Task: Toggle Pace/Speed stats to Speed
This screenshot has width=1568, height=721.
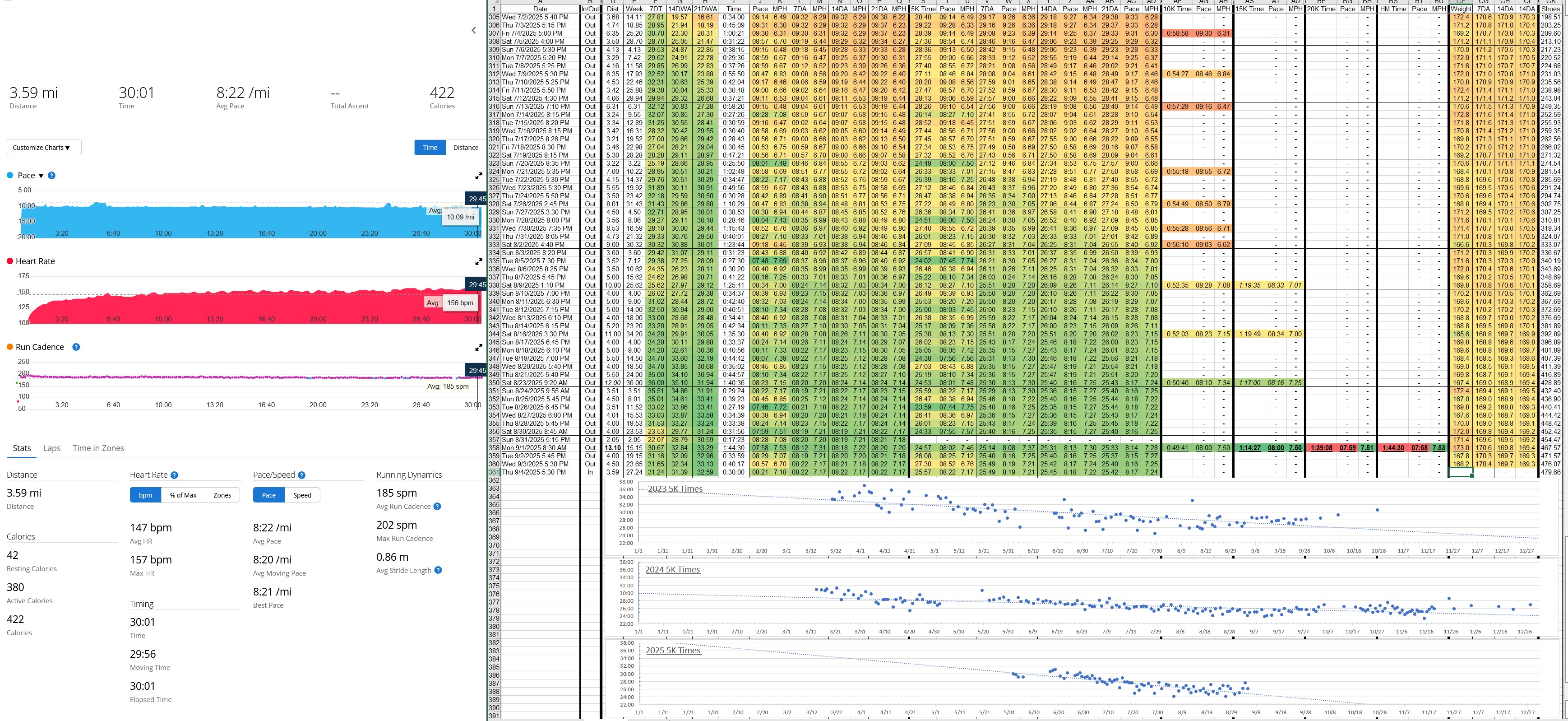Action: pyautogui.click(x=302, y=495)
